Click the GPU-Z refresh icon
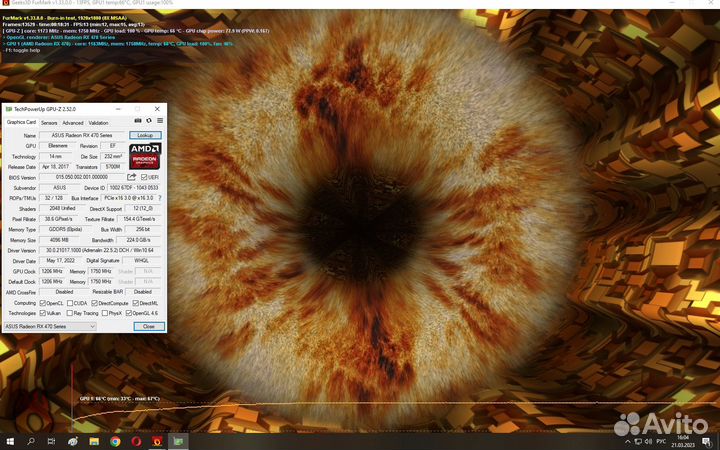The width and height of the screenshot is (720, 450). (149, 122)
